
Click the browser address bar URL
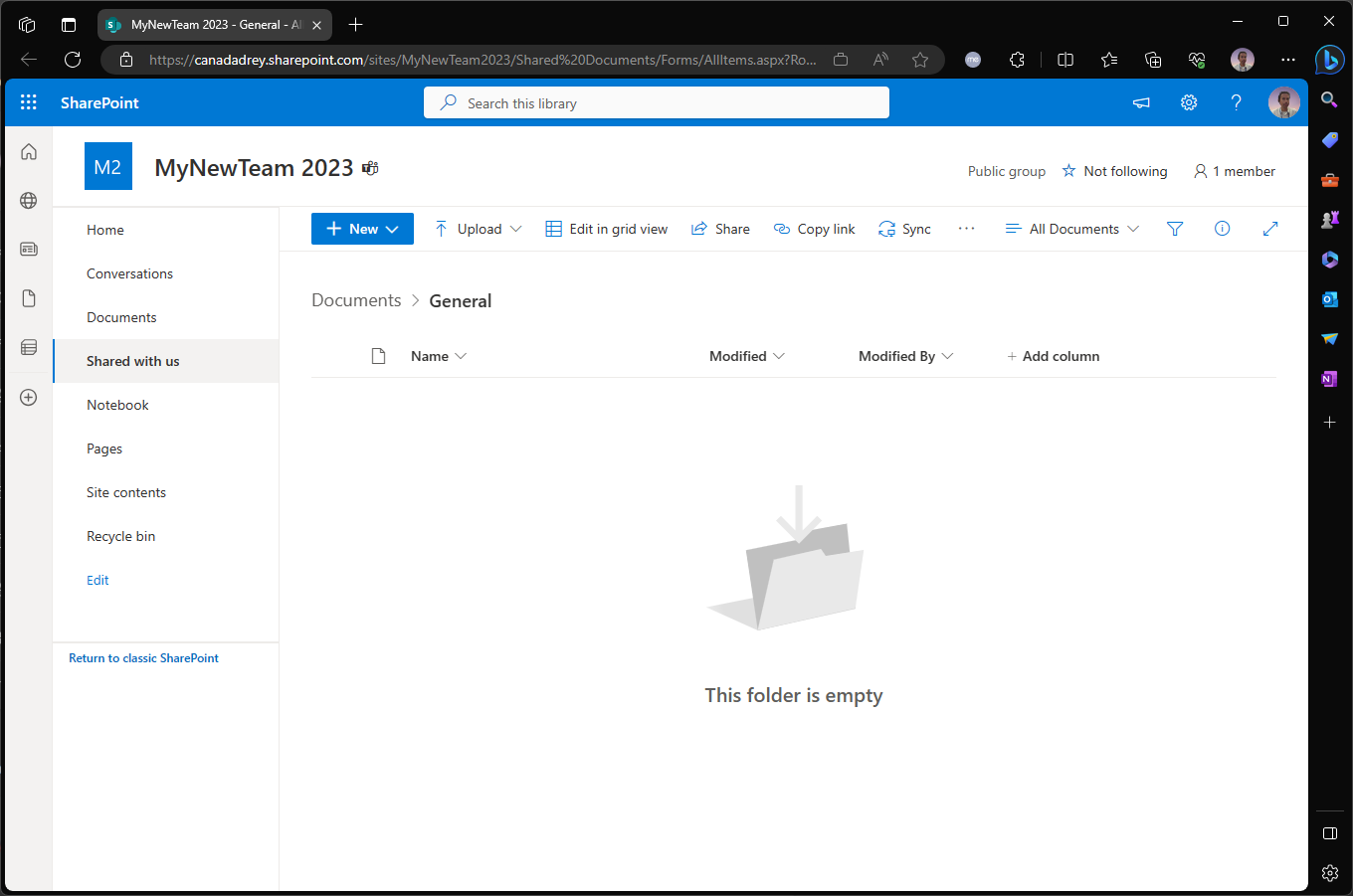pos(483,60)
